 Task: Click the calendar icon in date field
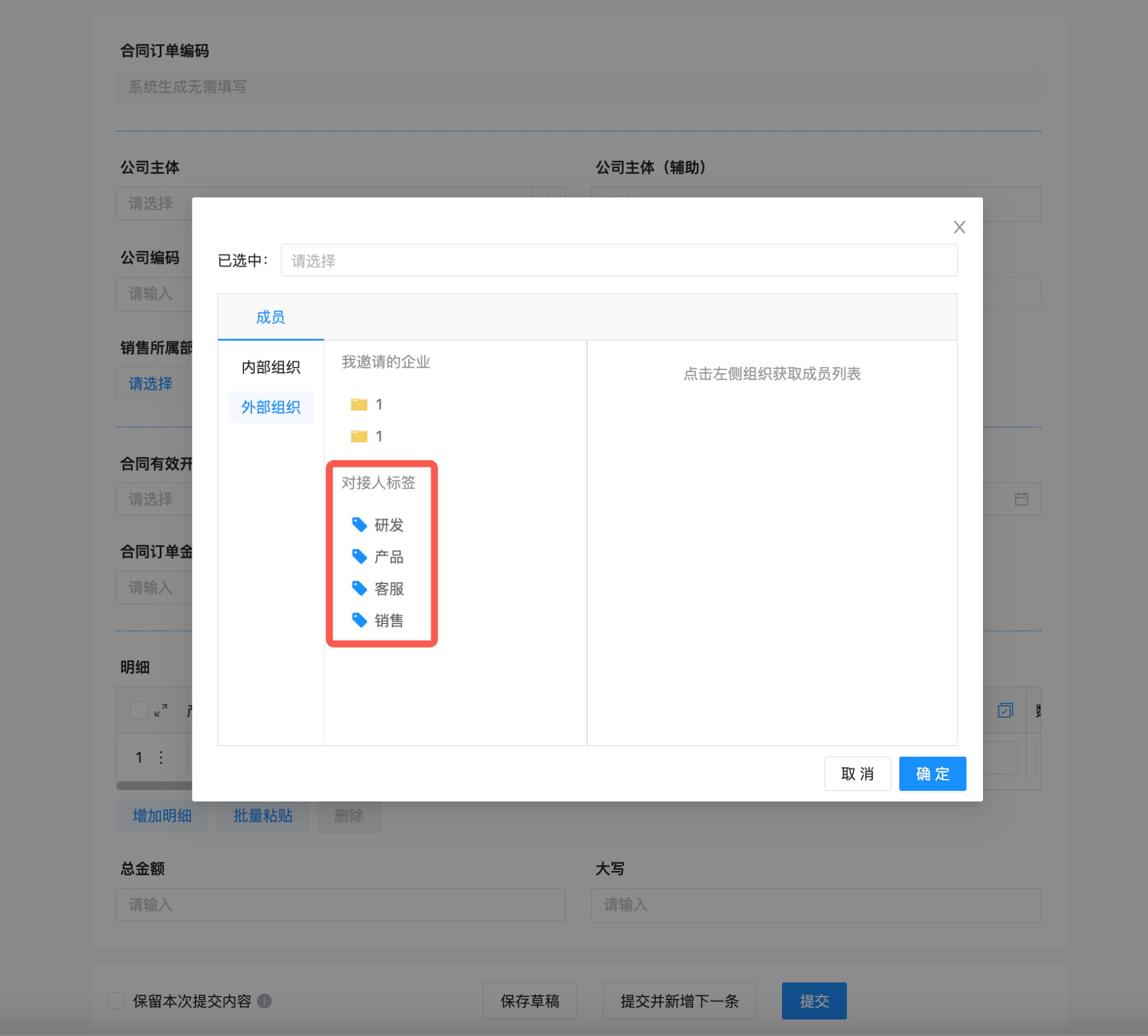click(1021, 499)
